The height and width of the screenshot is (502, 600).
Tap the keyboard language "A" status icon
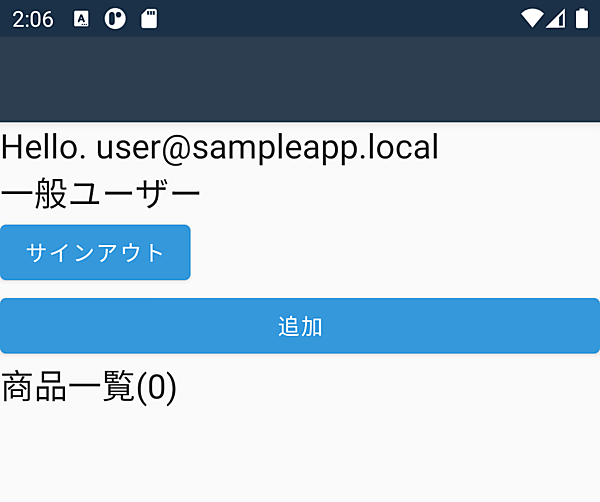click(82, 19)
